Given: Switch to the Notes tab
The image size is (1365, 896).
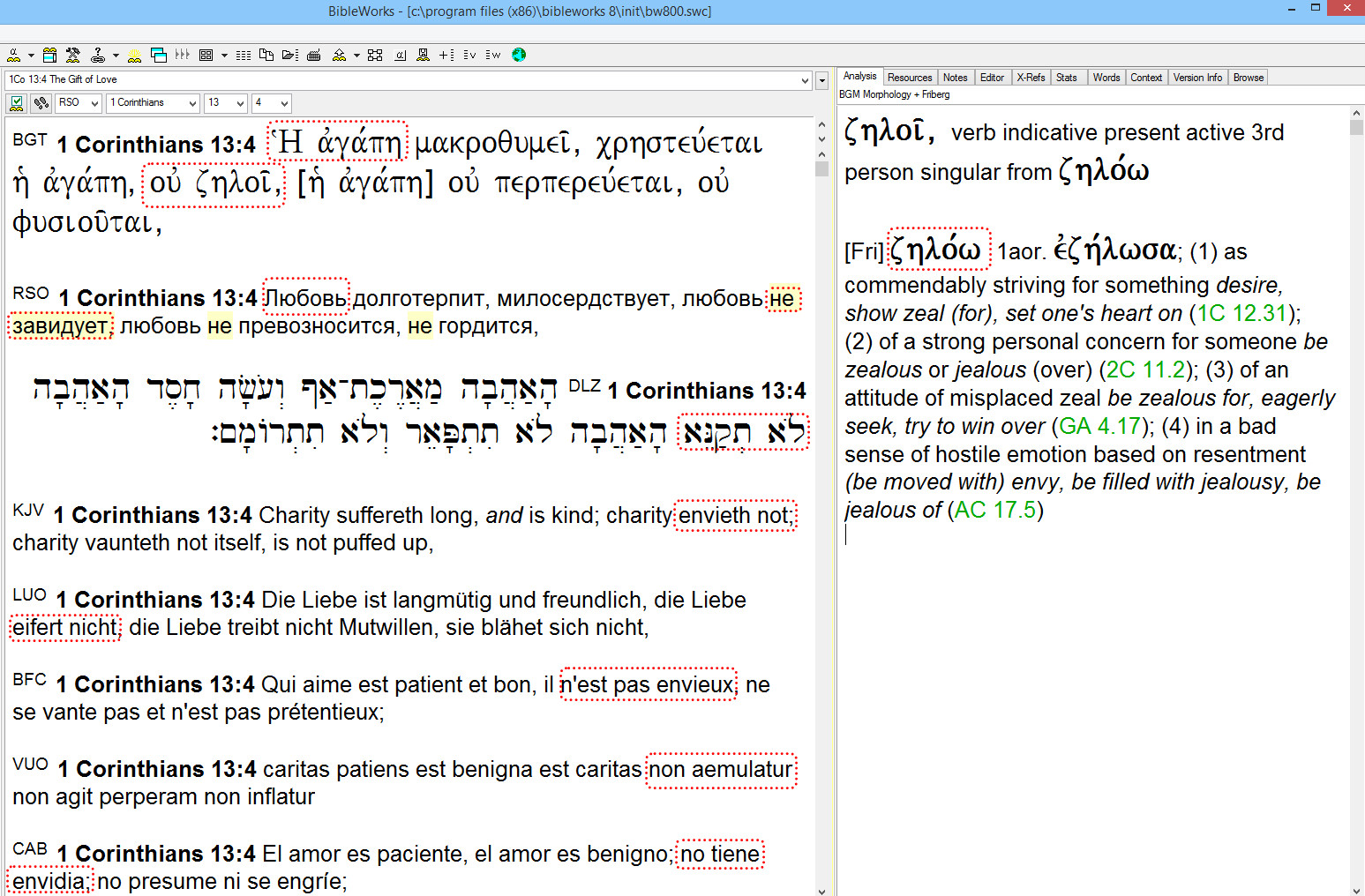Looking at the screenshot, I should pyautogui.click(x=956, y=78).
